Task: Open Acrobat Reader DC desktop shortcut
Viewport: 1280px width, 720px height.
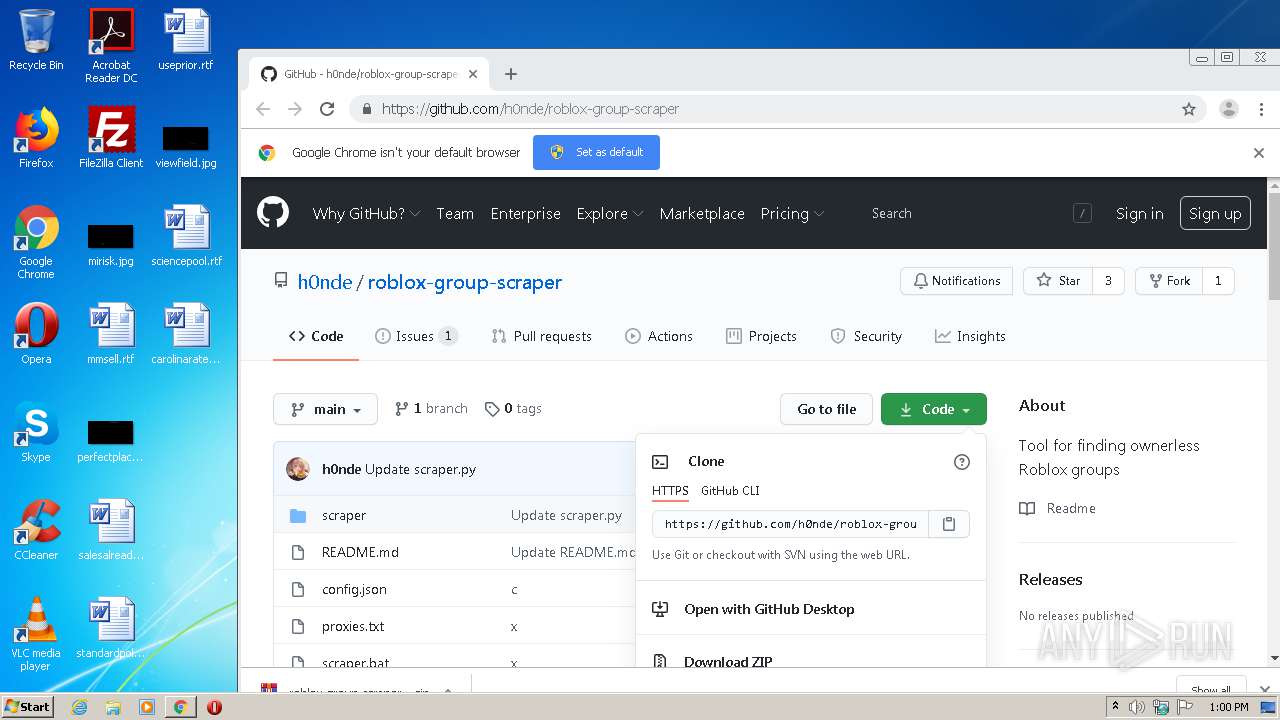Action: point(111,45)
